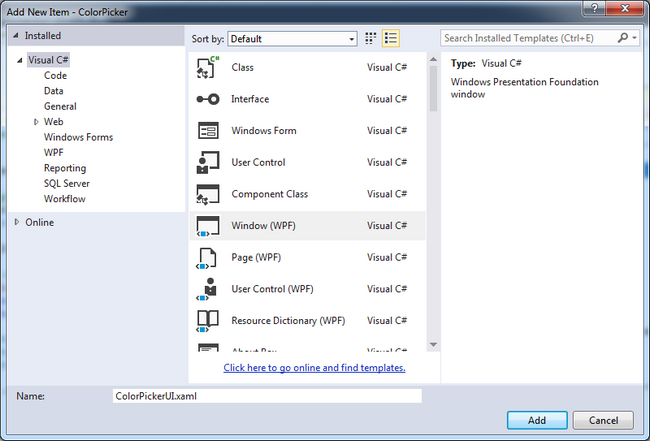
Task: Click the Name input field
Action: click(x=267, y=396)
